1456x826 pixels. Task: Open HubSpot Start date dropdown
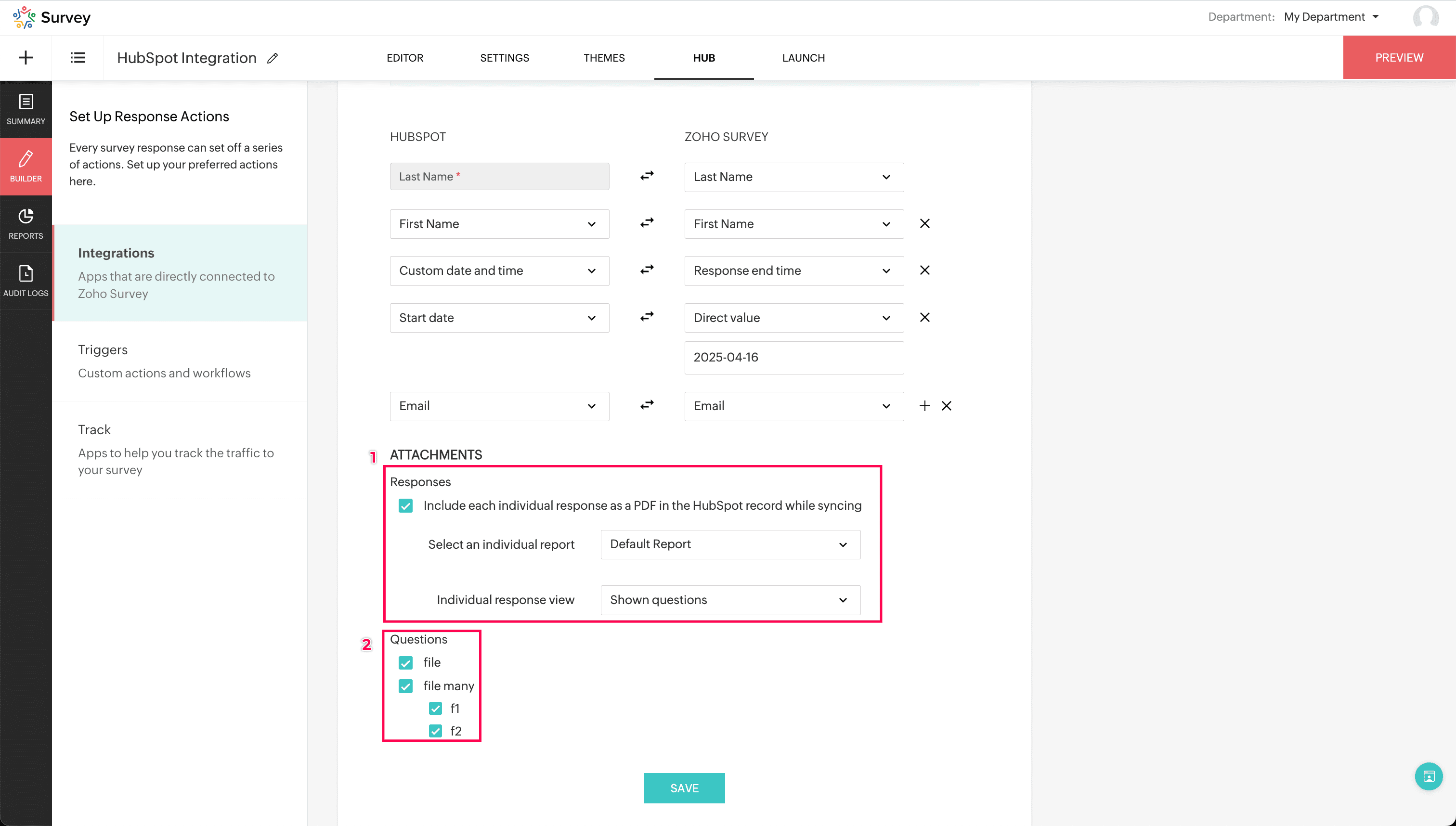pos(499,318)
